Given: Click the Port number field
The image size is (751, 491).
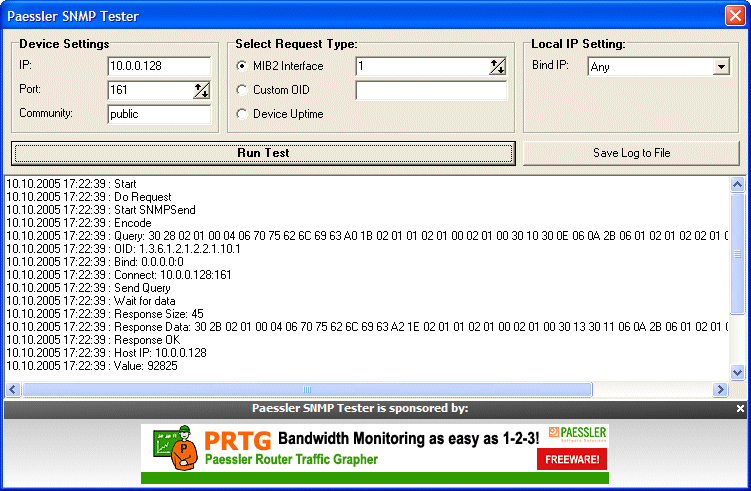Looking at the screenshot, I should coord(150,90).
